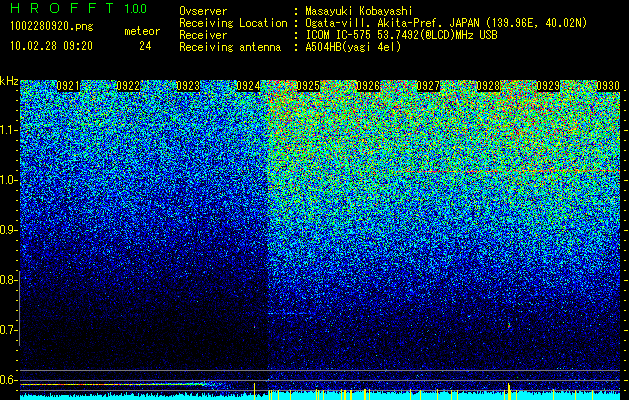The height and width of the screenshot is (400, 629).
Task: Click the 0928 time marker
Action: [x=488, y=86]
